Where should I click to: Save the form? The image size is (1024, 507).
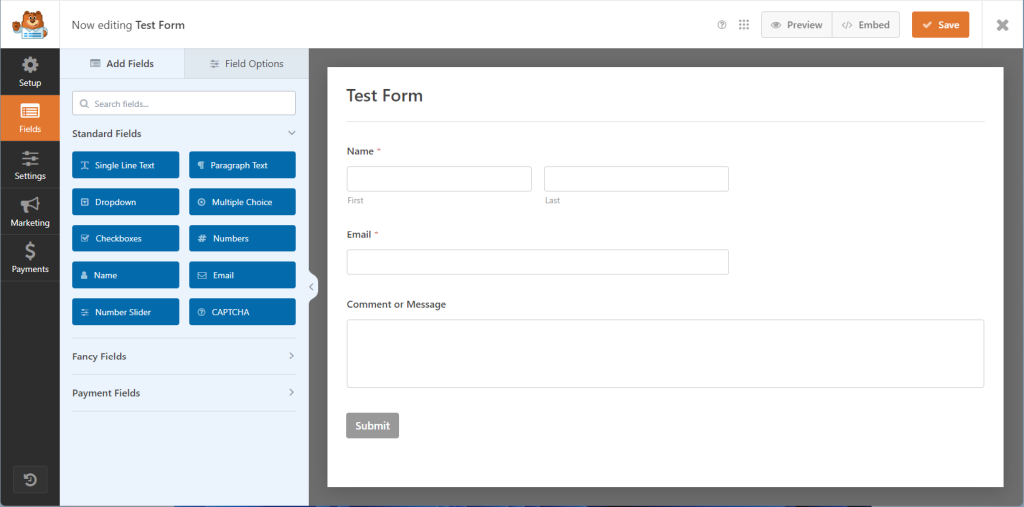(x=940, y=25)
